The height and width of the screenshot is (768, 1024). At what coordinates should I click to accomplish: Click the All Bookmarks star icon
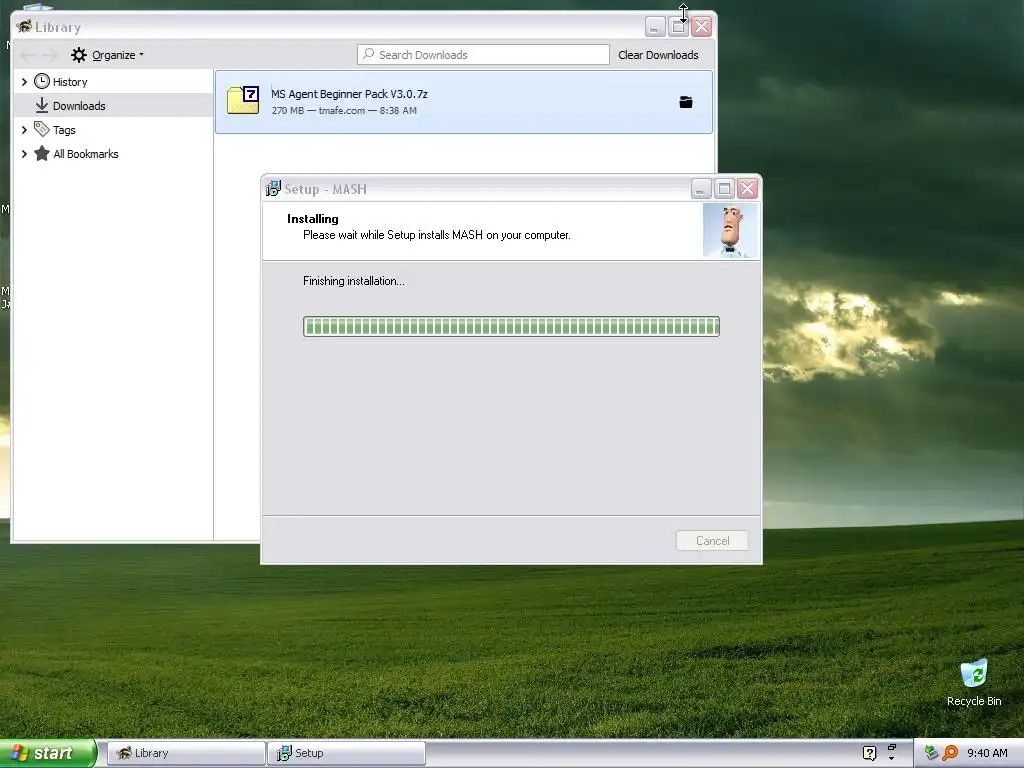pos(42,153)
